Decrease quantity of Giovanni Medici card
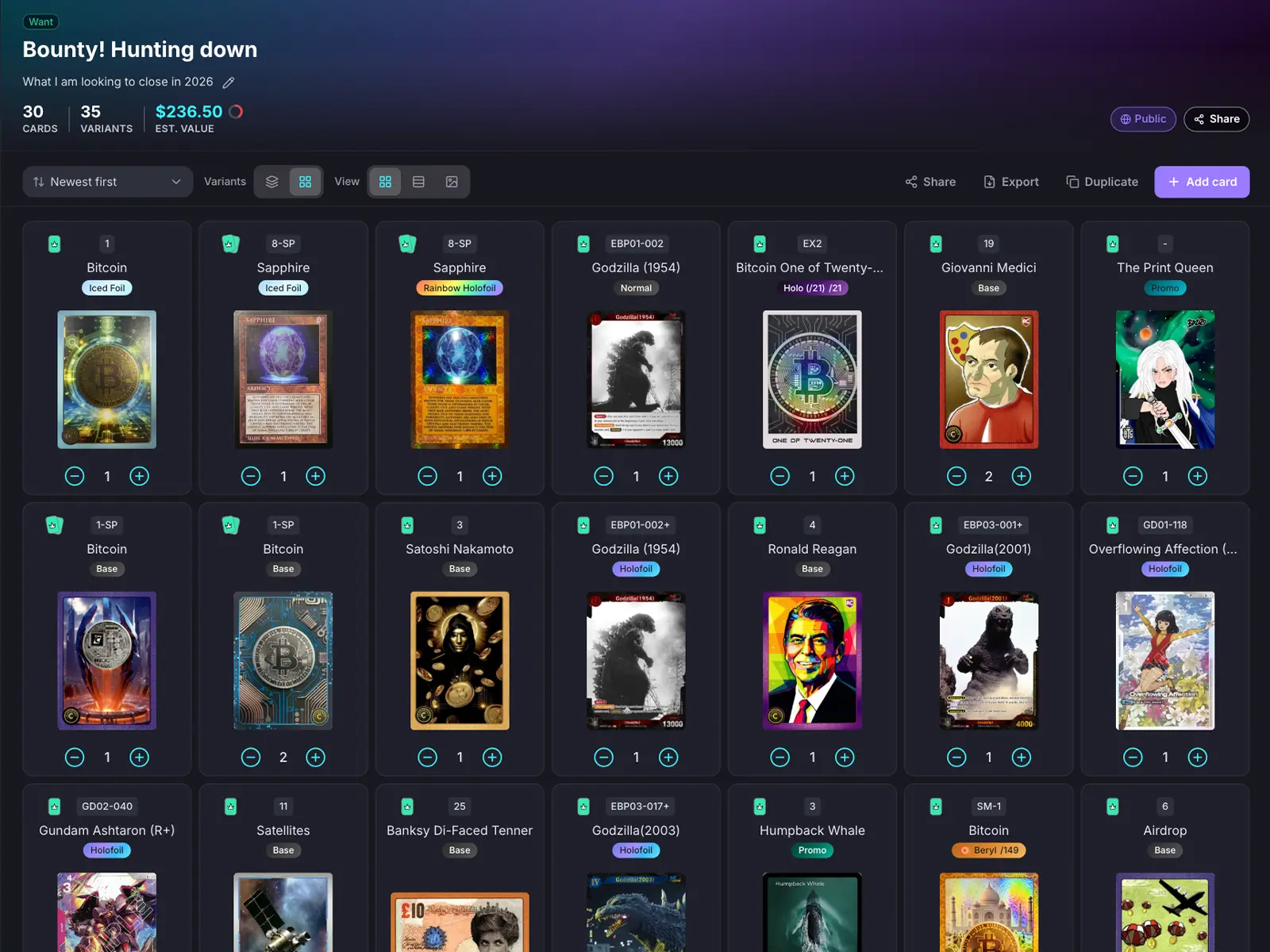Image resolution: width=1270 pixels, height=952 pixels. pos(956,476)
